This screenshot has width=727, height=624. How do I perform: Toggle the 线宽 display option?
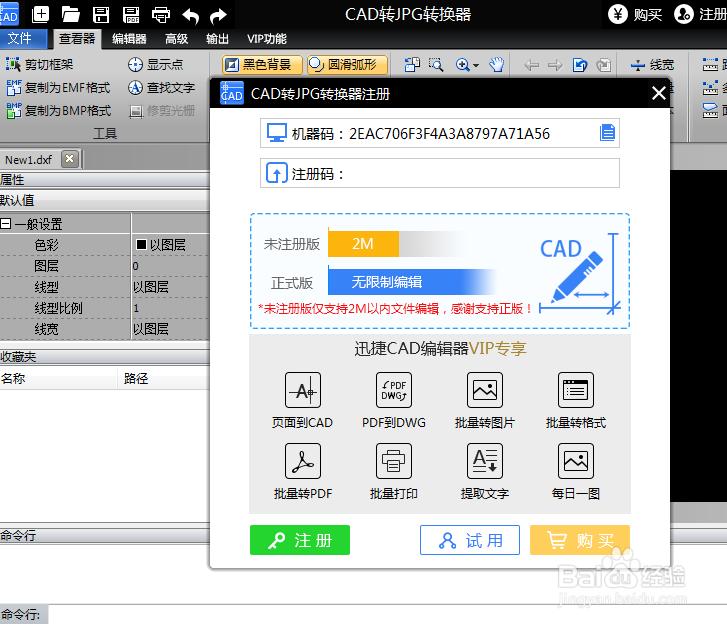click(652, 65)
